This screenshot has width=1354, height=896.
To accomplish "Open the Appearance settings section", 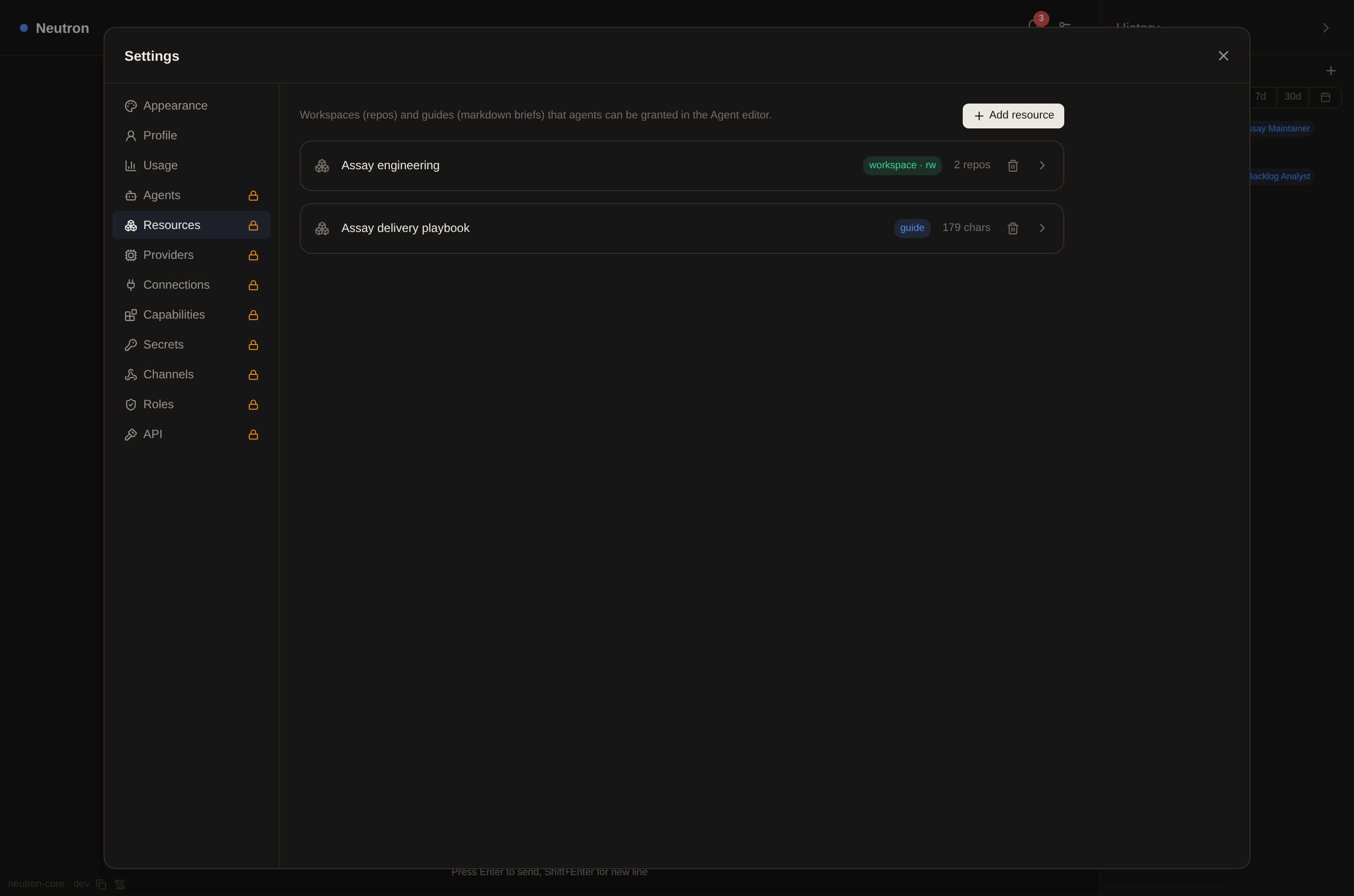I will click(191, 106).
